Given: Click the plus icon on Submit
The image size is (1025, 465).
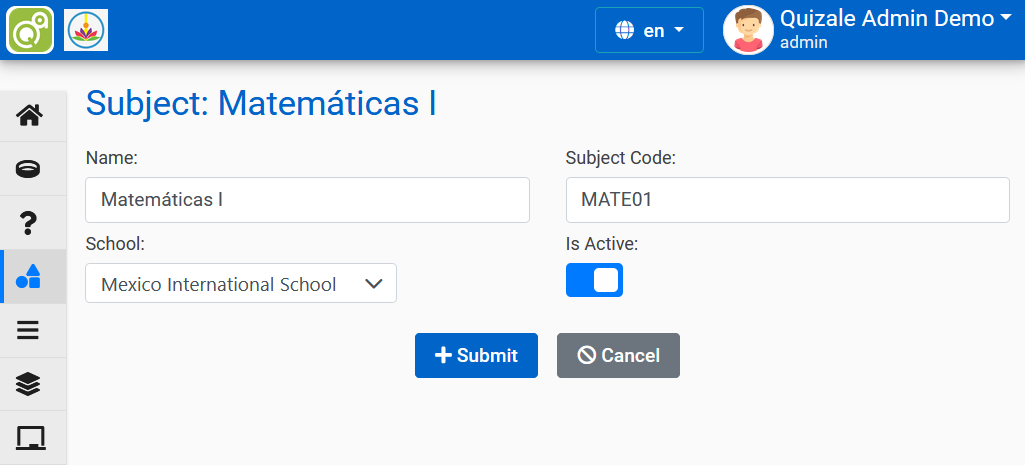Looking at the screenshot, I should [x=443, y=355].
